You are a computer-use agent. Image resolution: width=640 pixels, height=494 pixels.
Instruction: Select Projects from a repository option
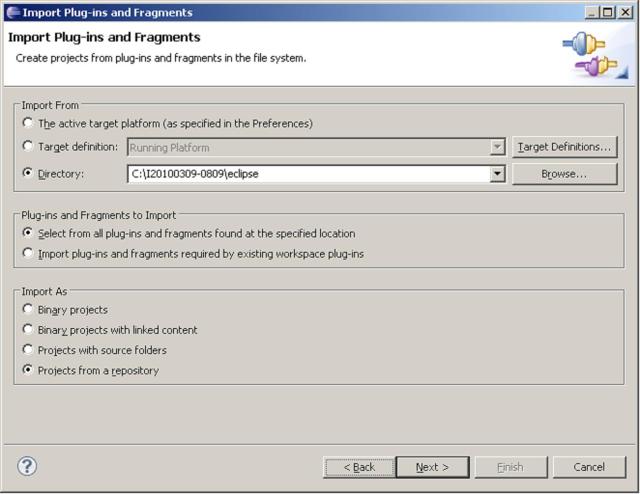tap(28, 370)
